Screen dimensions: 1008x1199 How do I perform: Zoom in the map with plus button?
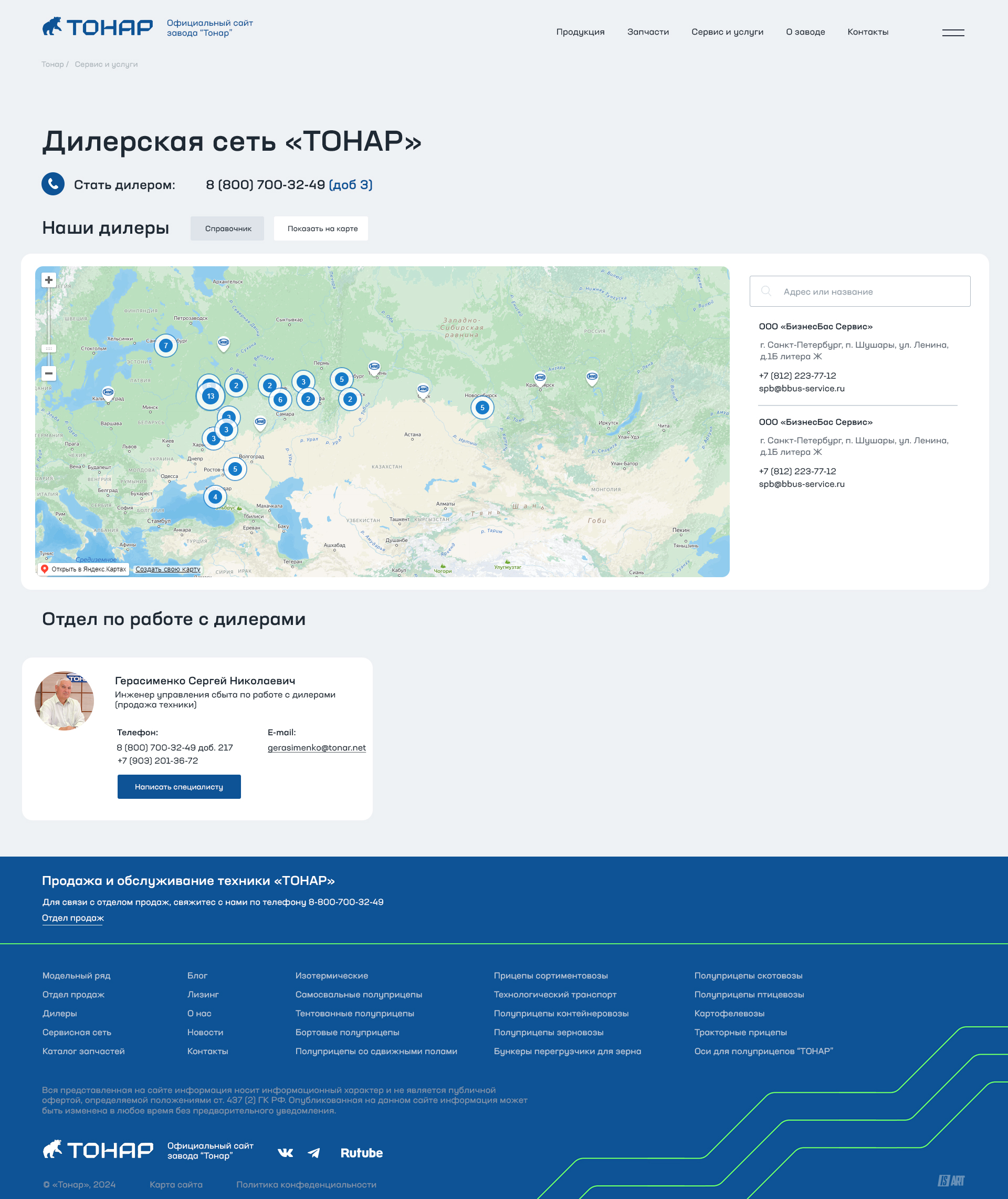point(49,280)
